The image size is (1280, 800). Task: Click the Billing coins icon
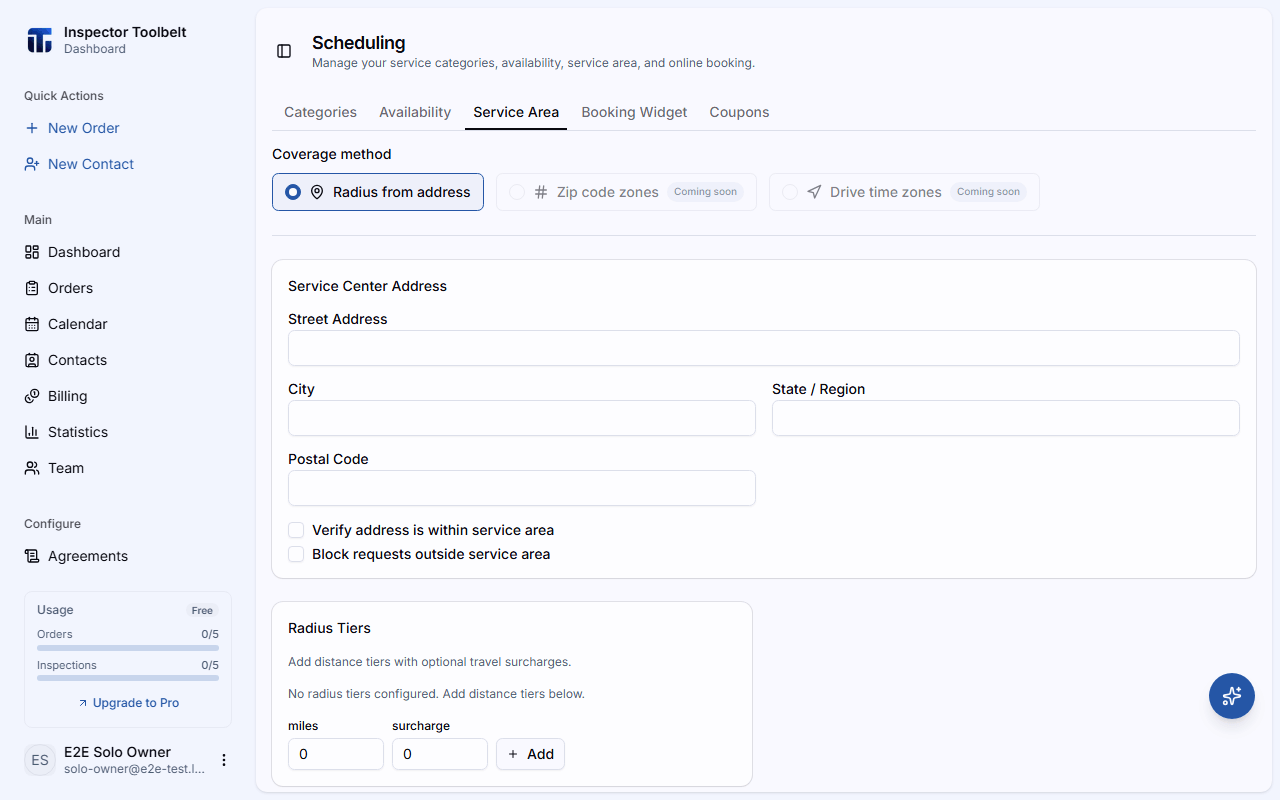(x=32, y=396)
